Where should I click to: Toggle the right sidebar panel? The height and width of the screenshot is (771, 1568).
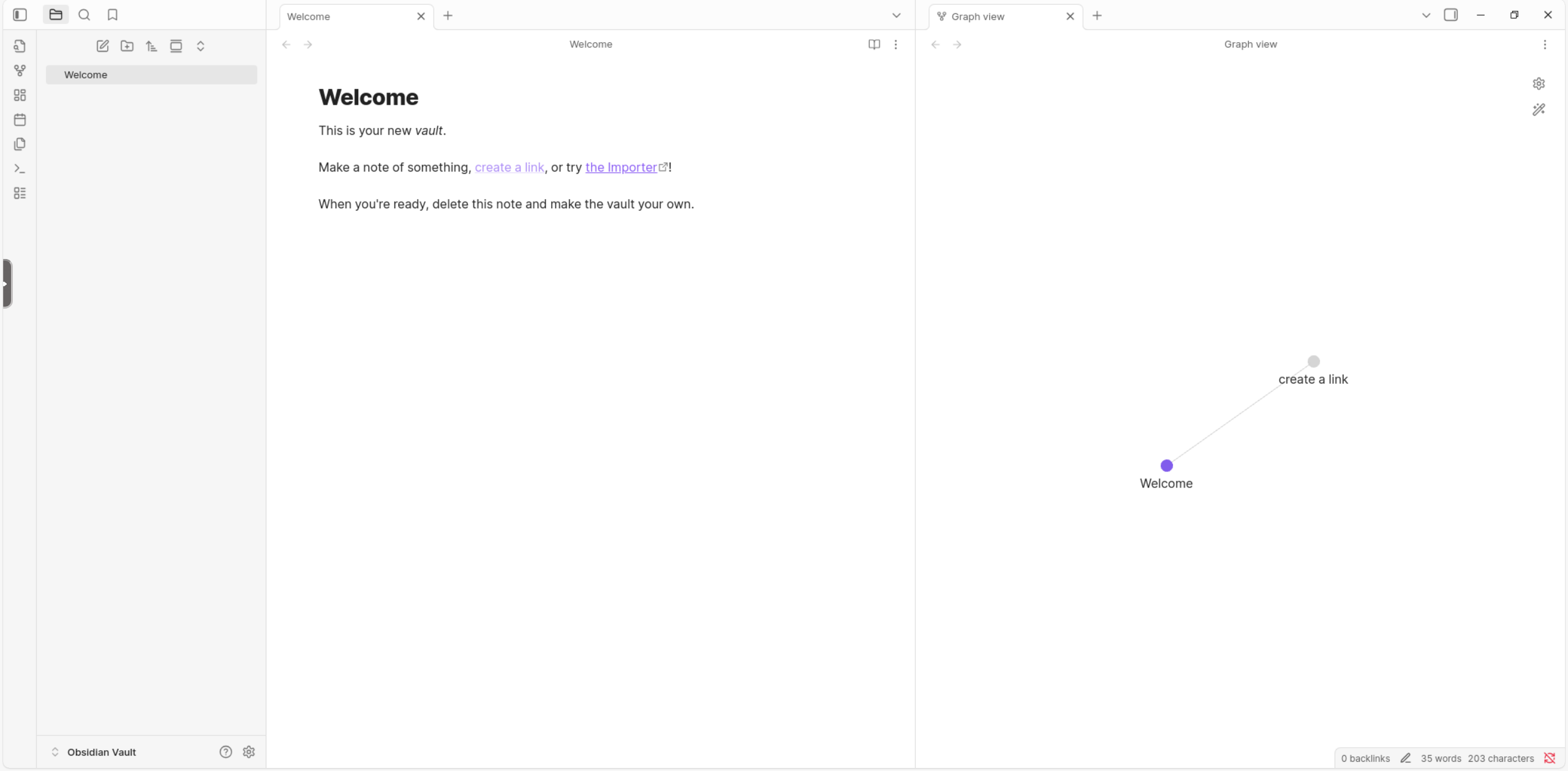1450,15
